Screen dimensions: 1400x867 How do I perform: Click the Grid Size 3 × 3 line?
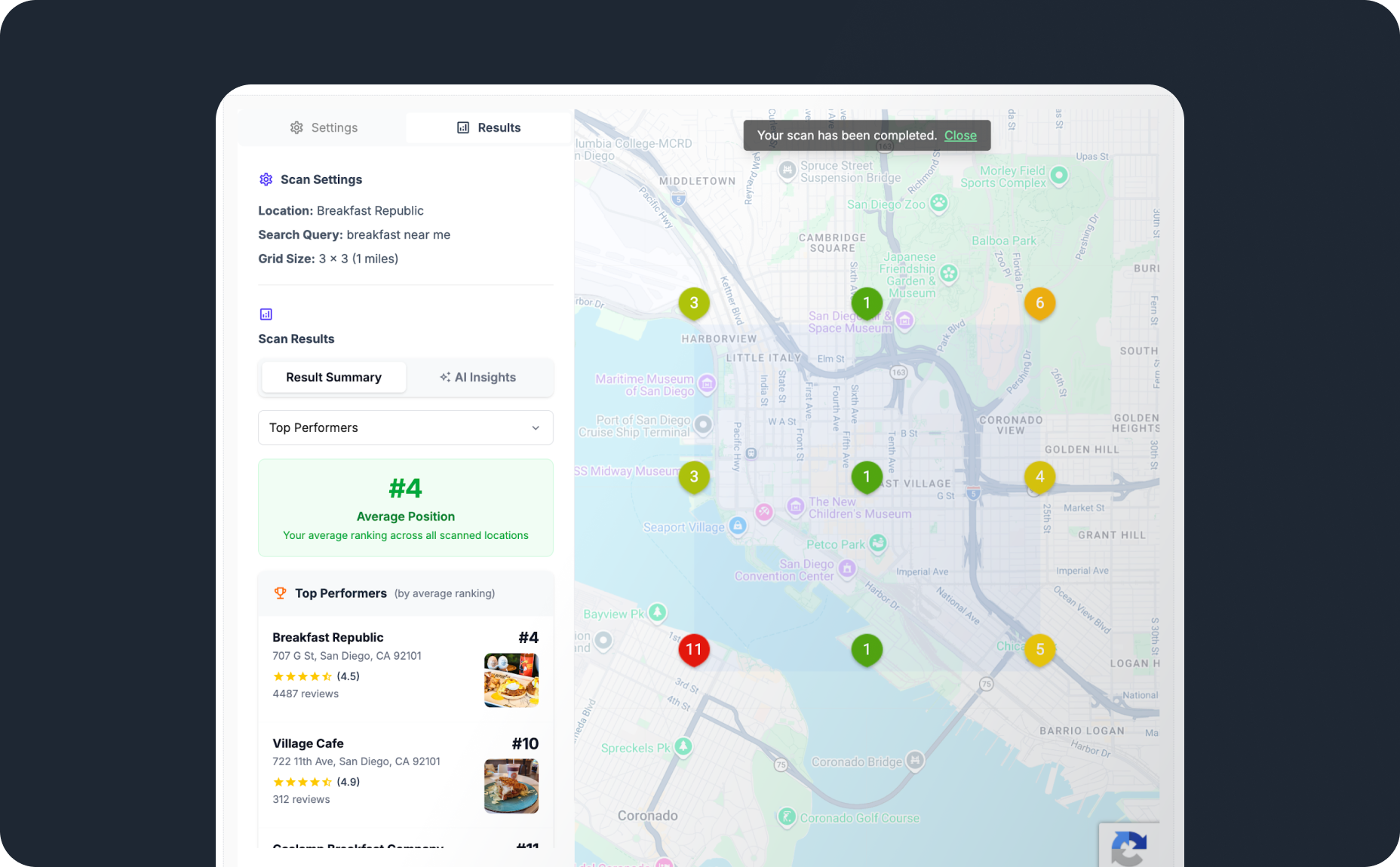tap(328, 259)
